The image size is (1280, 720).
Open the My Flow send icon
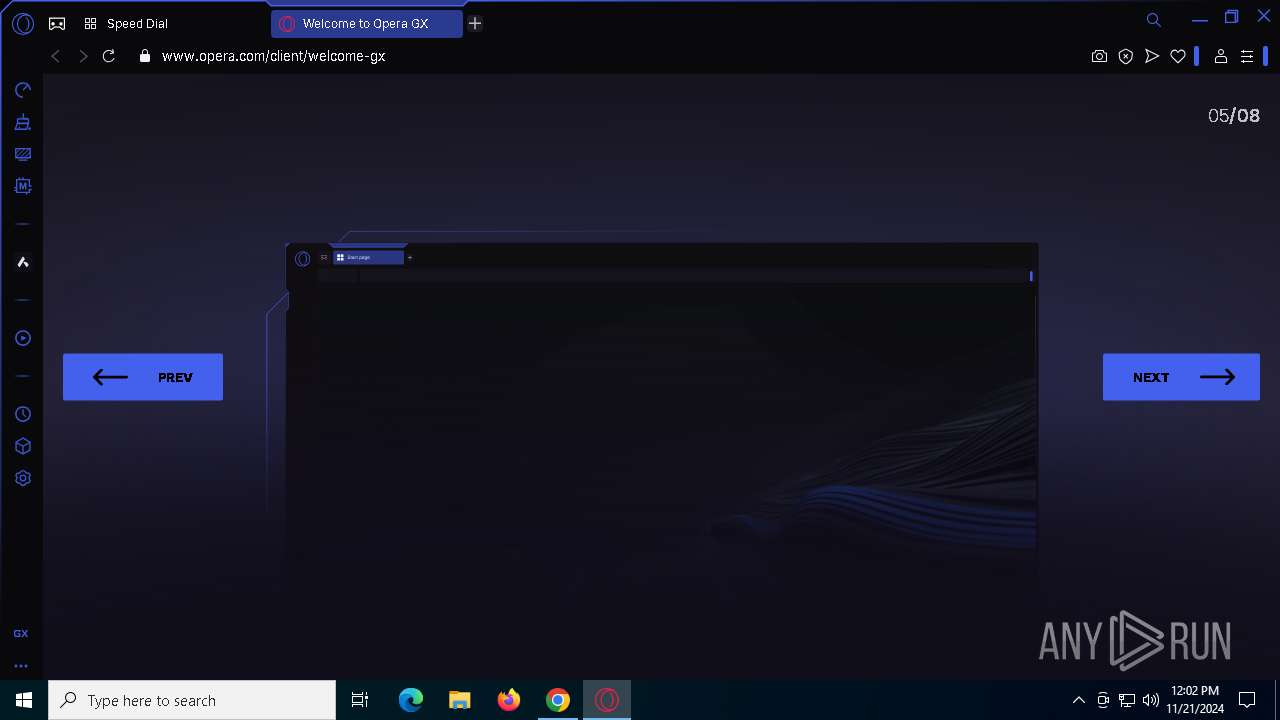[x=1152, y=56]
